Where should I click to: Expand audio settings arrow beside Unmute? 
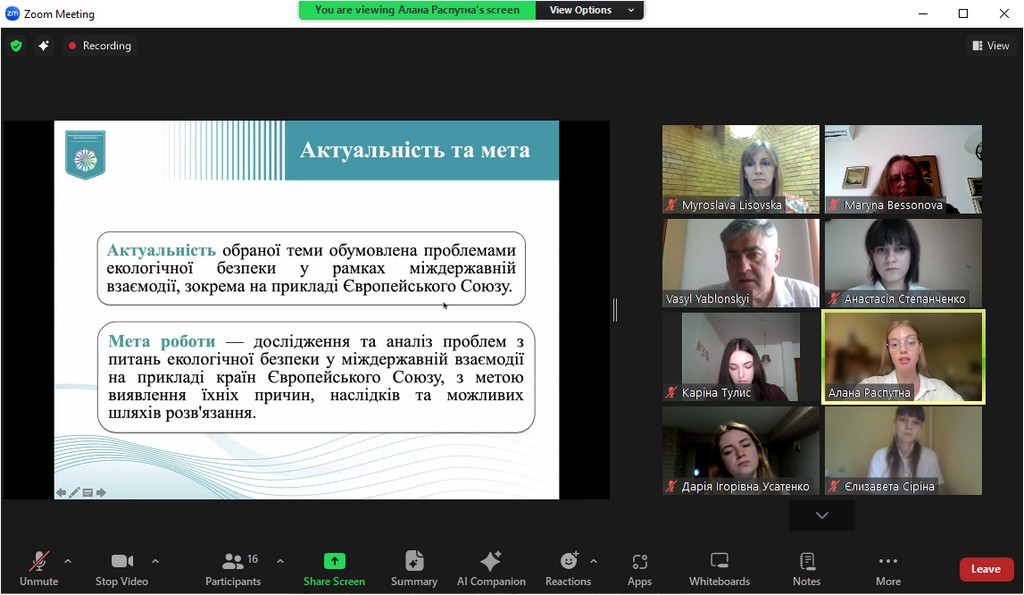pyautogui.click(x=68, y=561)
